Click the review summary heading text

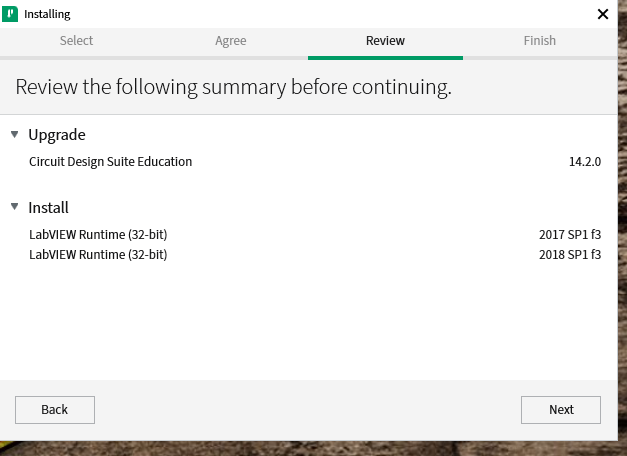click(234, 87)
